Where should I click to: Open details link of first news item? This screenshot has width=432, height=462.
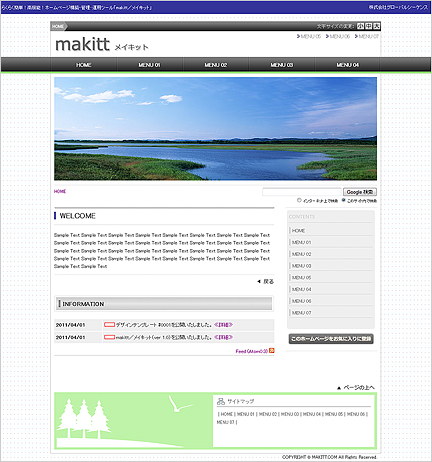coord(223,325)
